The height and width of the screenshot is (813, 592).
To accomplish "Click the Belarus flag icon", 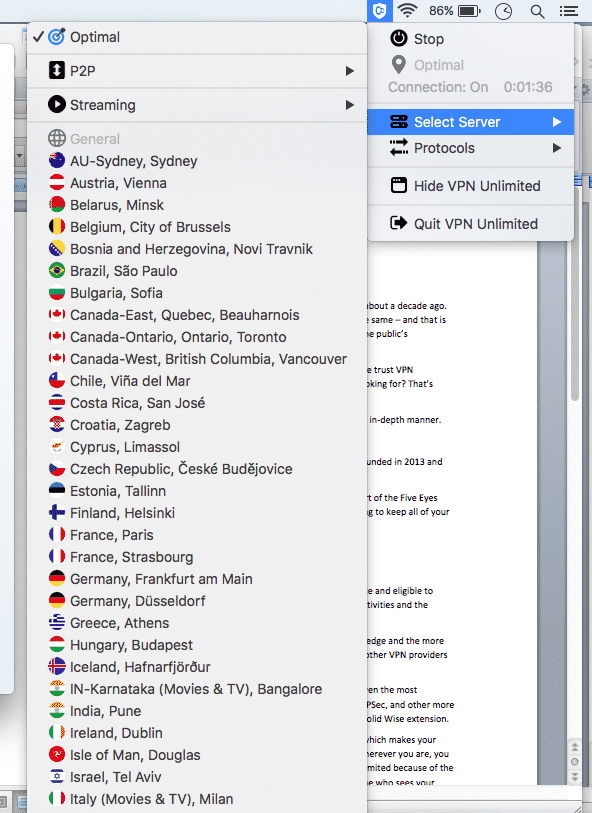I will click(57, 205).
